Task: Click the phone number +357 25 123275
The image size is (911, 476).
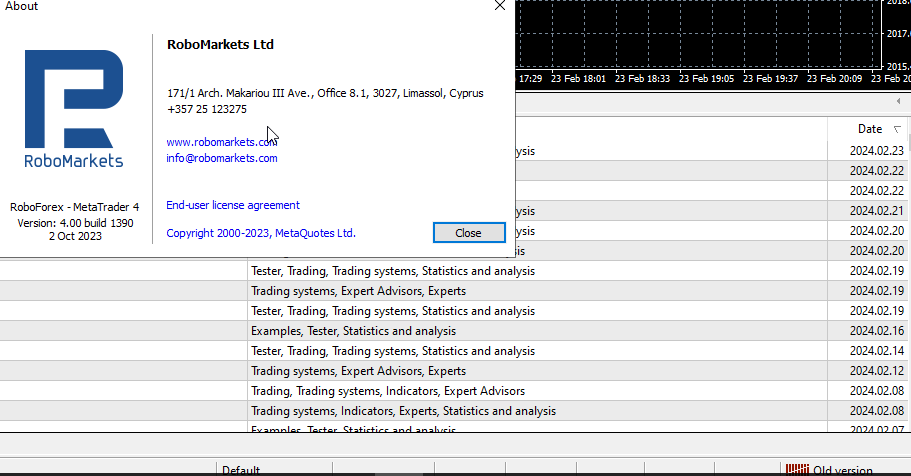Action: 207,109
